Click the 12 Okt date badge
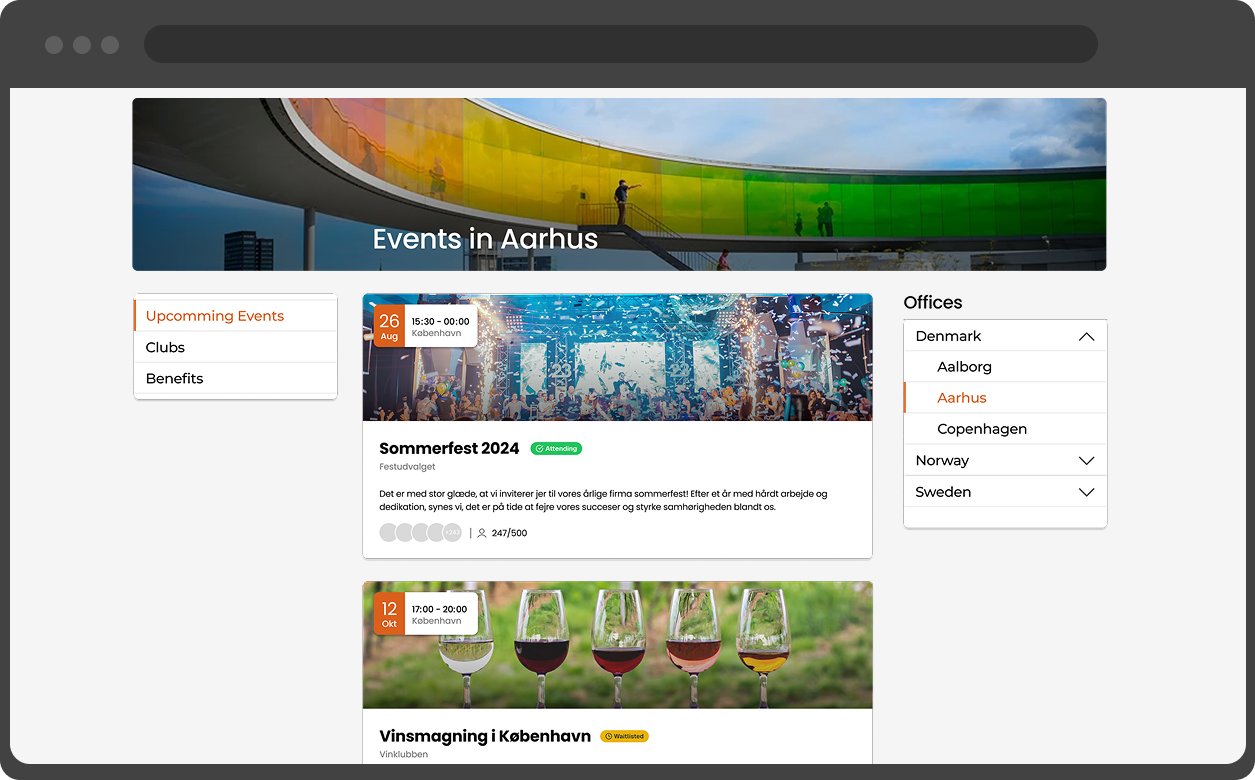The image size is (1255, 780). 389,614
